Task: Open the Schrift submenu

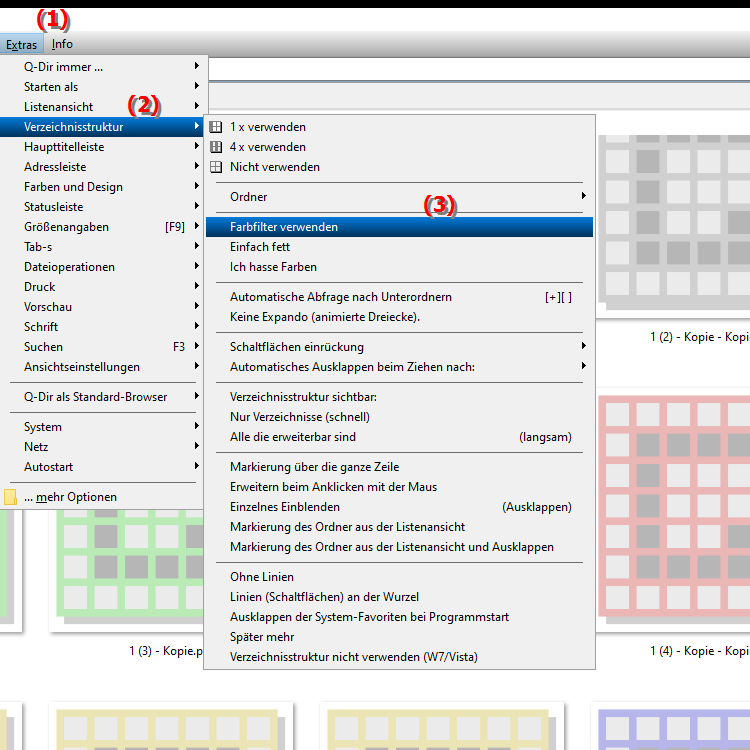Action: coord(101,327)
